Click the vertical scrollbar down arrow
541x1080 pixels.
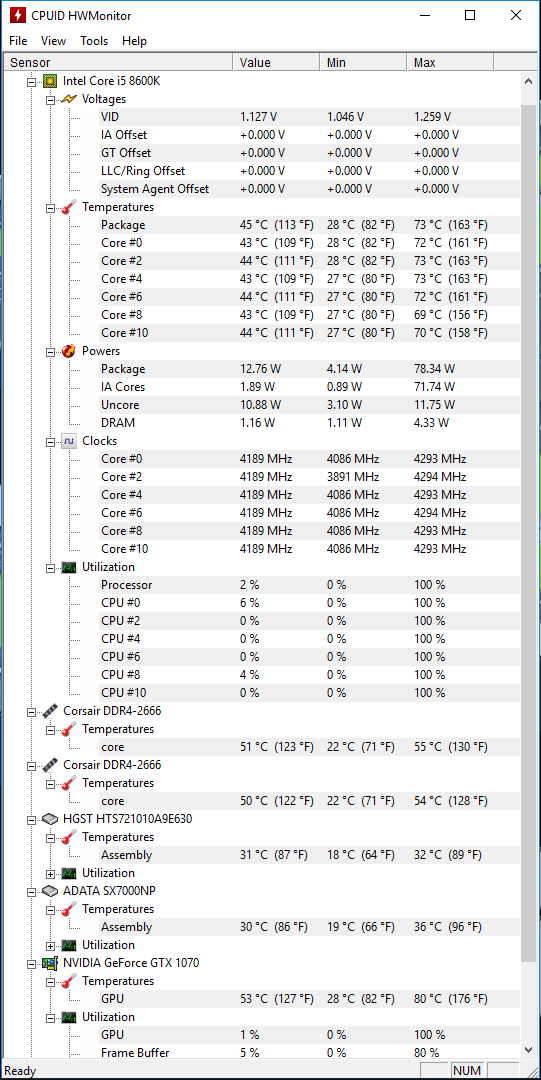[x=529, y=1049]
